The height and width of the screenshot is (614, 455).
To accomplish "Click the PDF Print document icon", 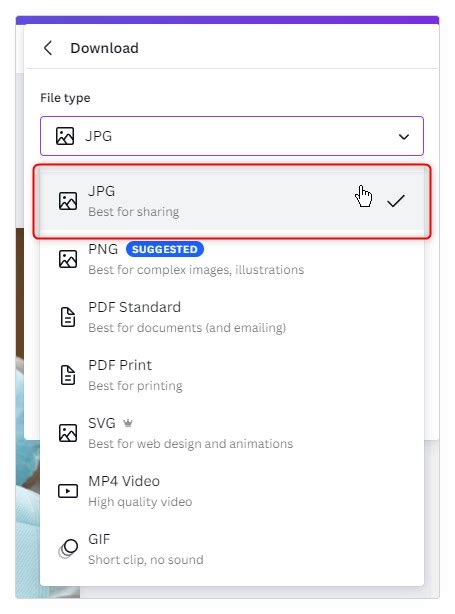I will [68, 375].
